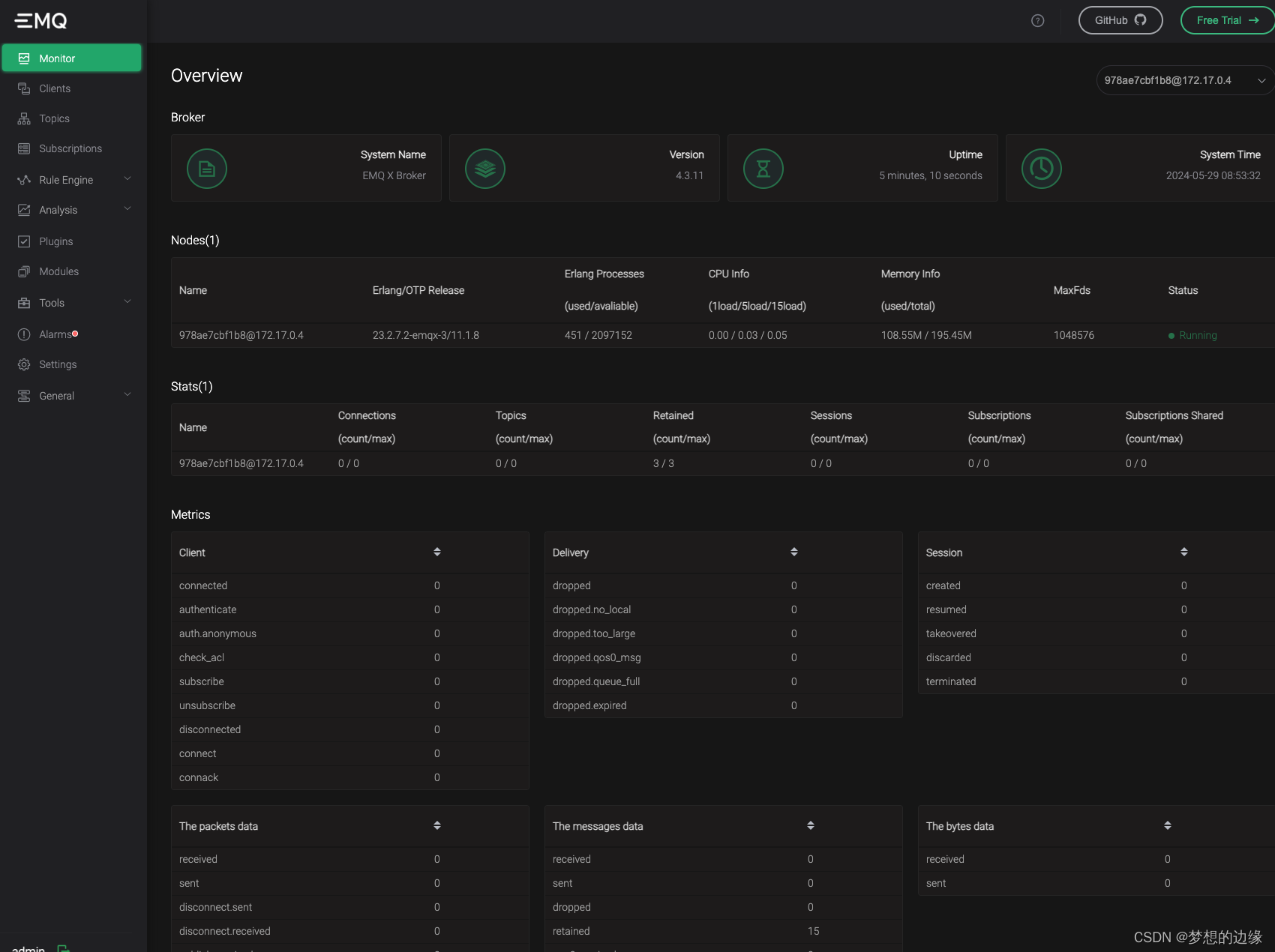The width and height of the screenshot is (1275, 952).
Task: Sort the Delivery metrics card
Action: [x=794, y=552]
